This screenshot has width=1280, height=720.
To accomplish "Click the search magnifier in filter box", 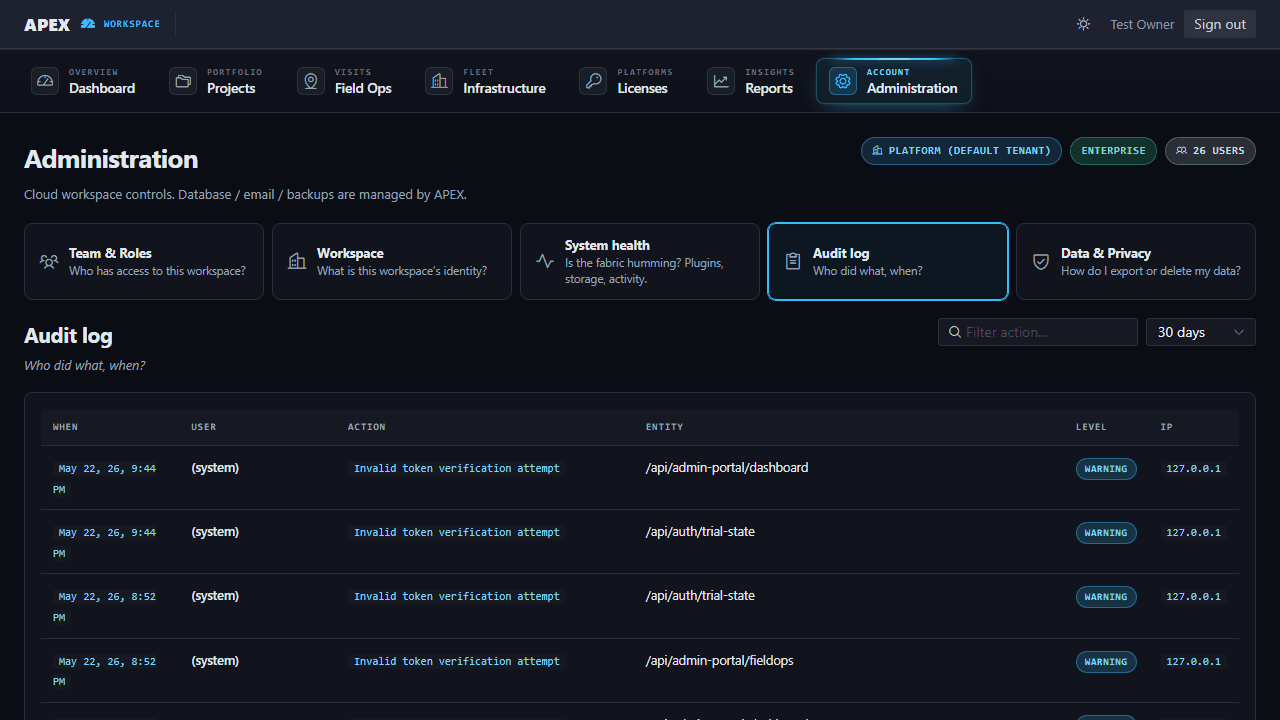I will [955, 332].
